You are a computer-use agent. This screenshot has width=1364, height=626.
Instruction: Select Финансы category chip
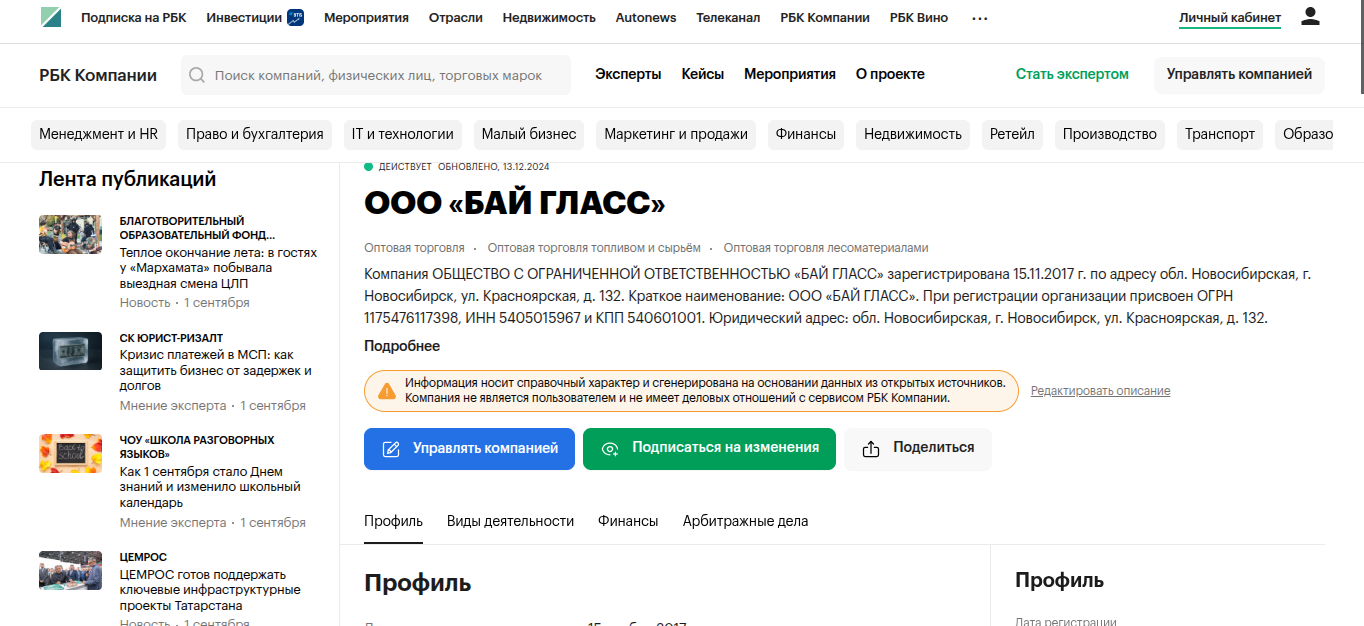(806, 134)
